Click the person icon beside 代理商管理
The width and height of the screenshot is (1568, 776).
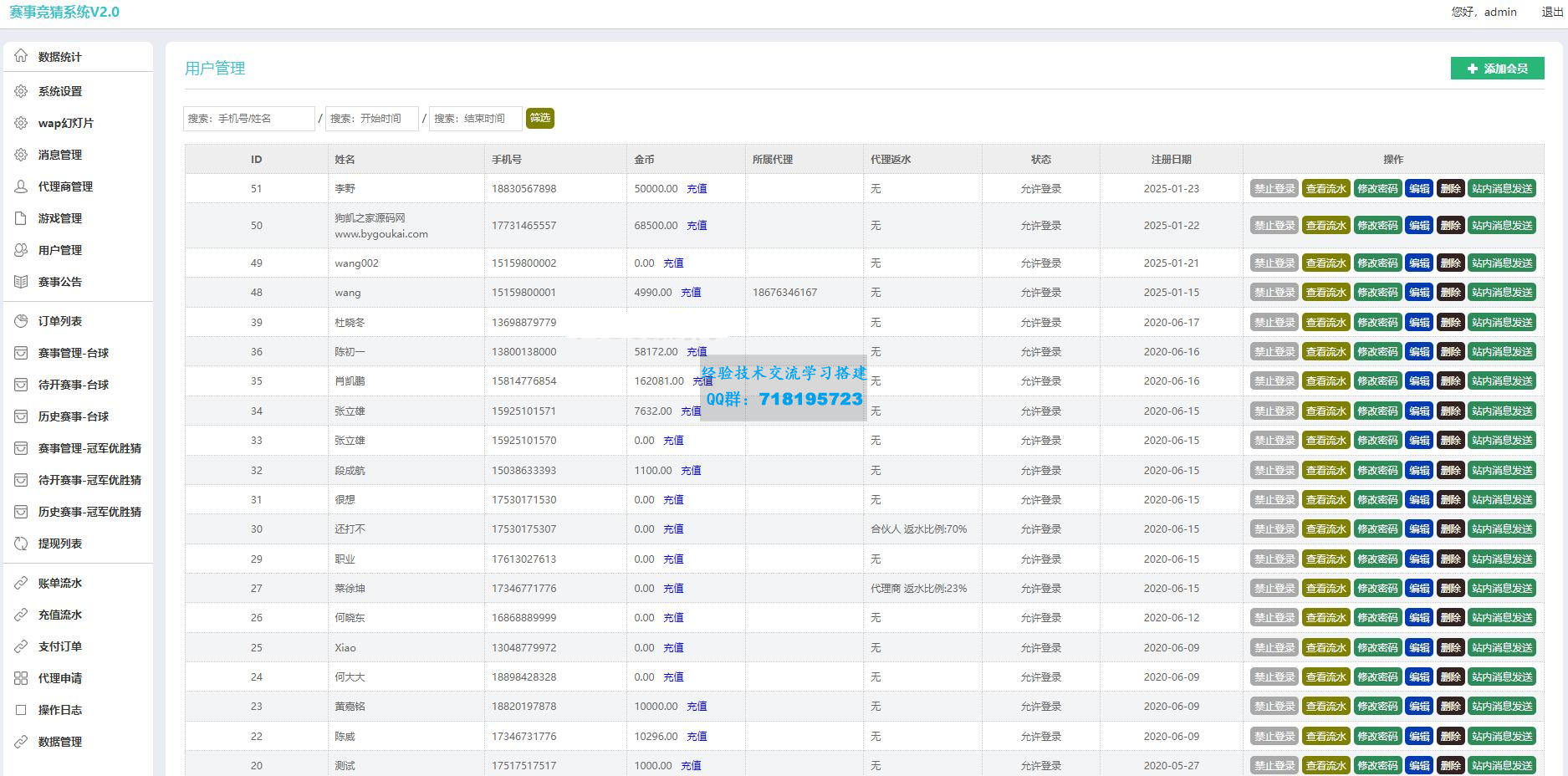tap(21, 186)
